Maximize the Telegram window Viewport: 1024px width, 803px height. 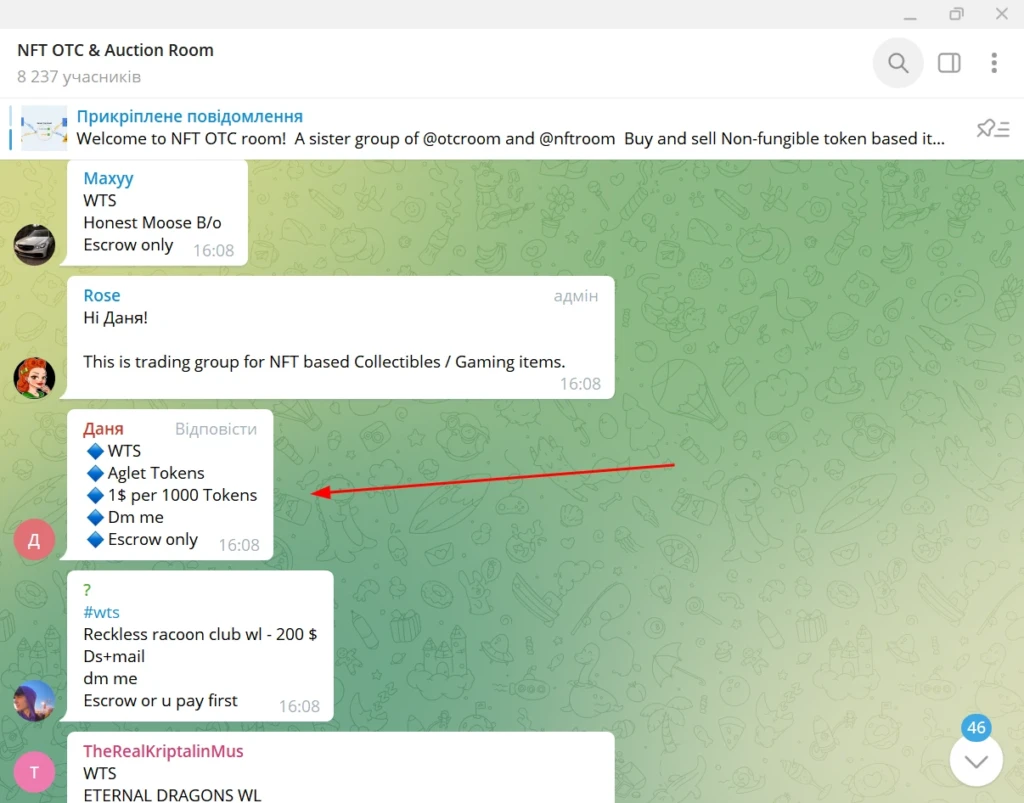pos(956,14)
